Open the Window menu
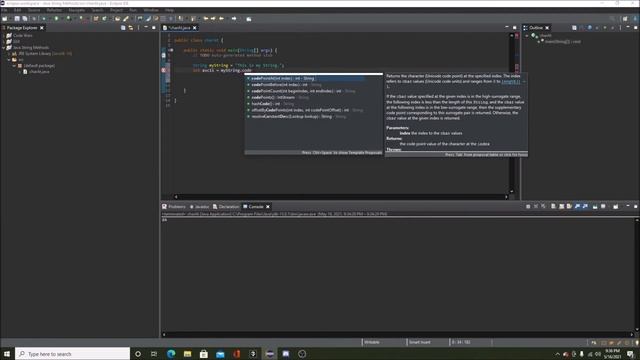This screenshot has width=640, height=360. pos(151,10)
